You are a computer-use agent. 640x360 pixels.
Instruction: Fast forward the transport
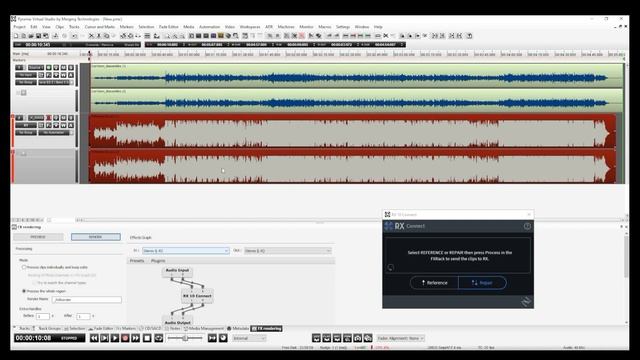tap(136, 338)
